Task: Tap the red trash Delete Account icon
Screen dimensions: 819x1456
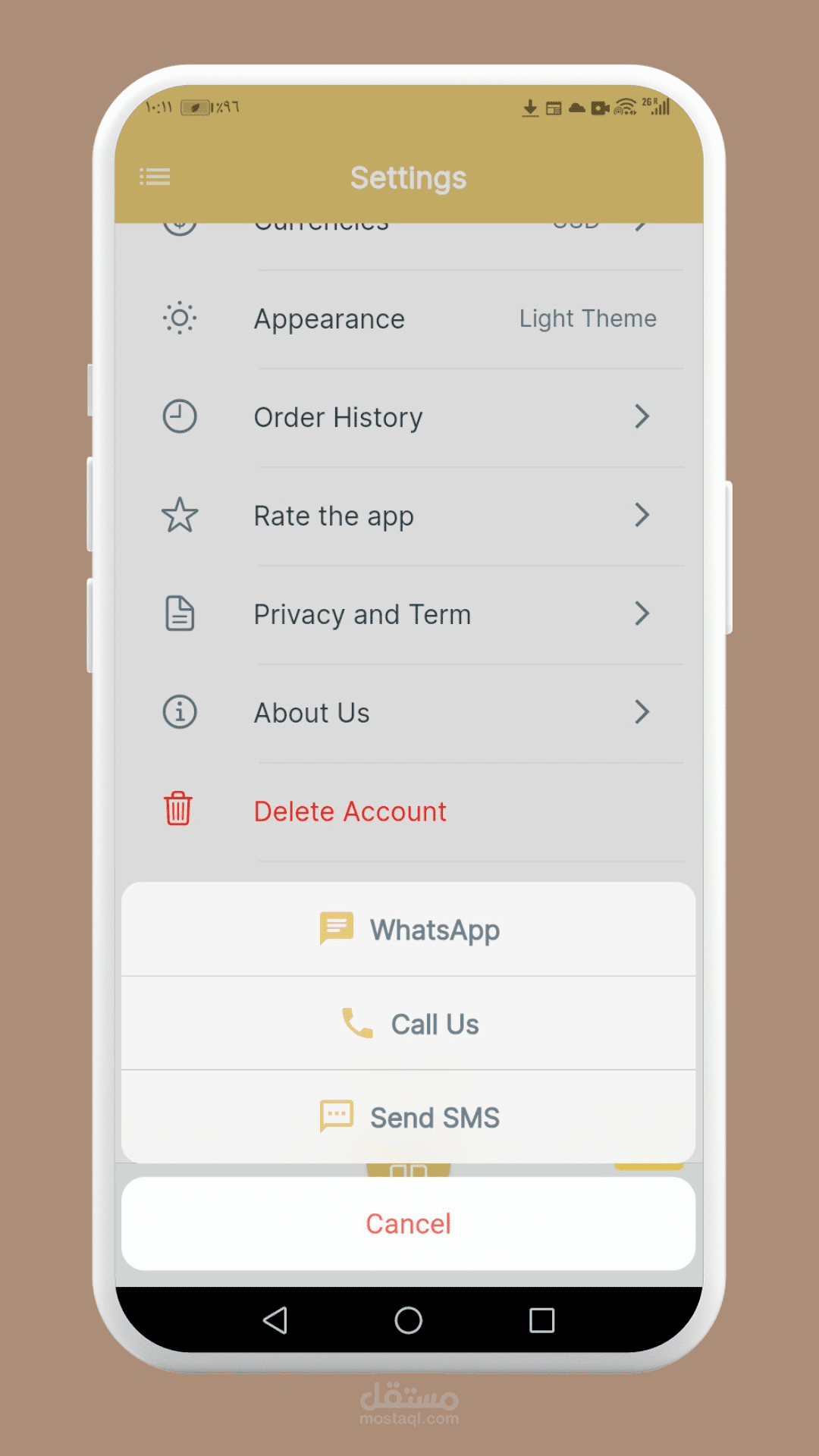Action: [178, 808]
